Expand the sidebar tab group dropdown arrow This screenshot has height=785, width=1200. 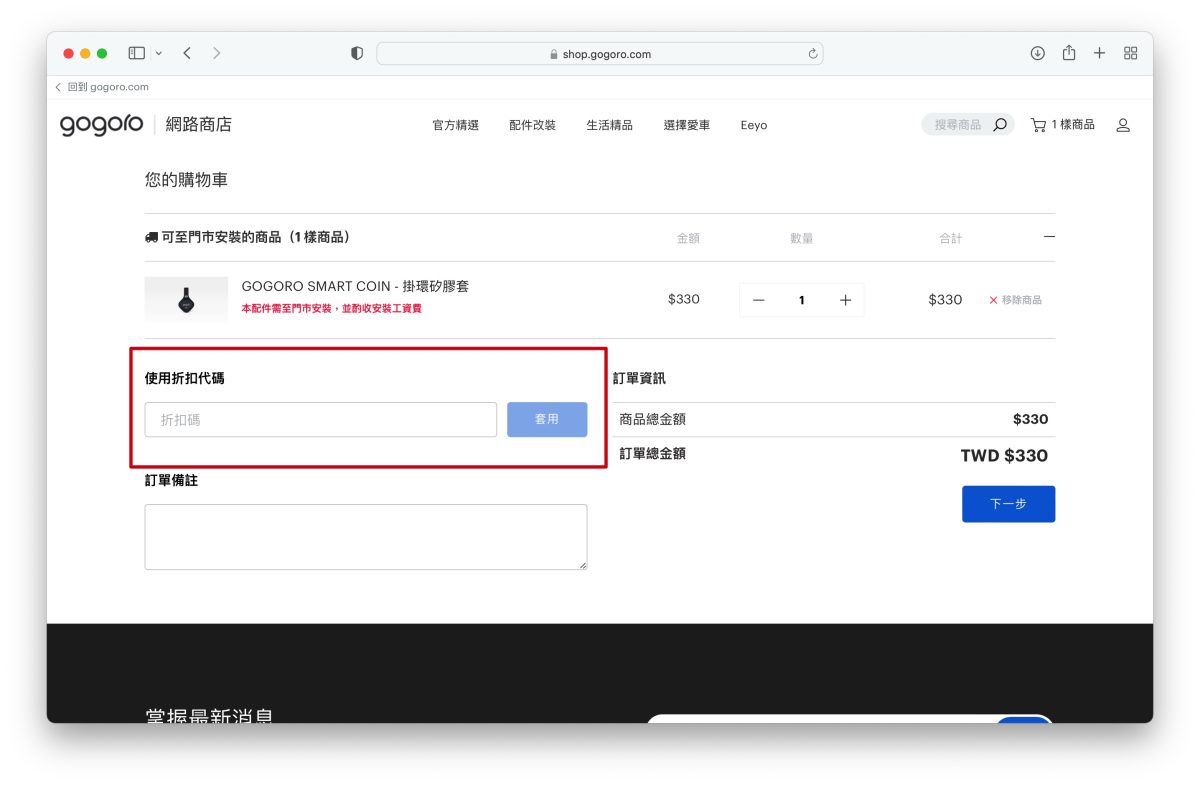[158, 53]
